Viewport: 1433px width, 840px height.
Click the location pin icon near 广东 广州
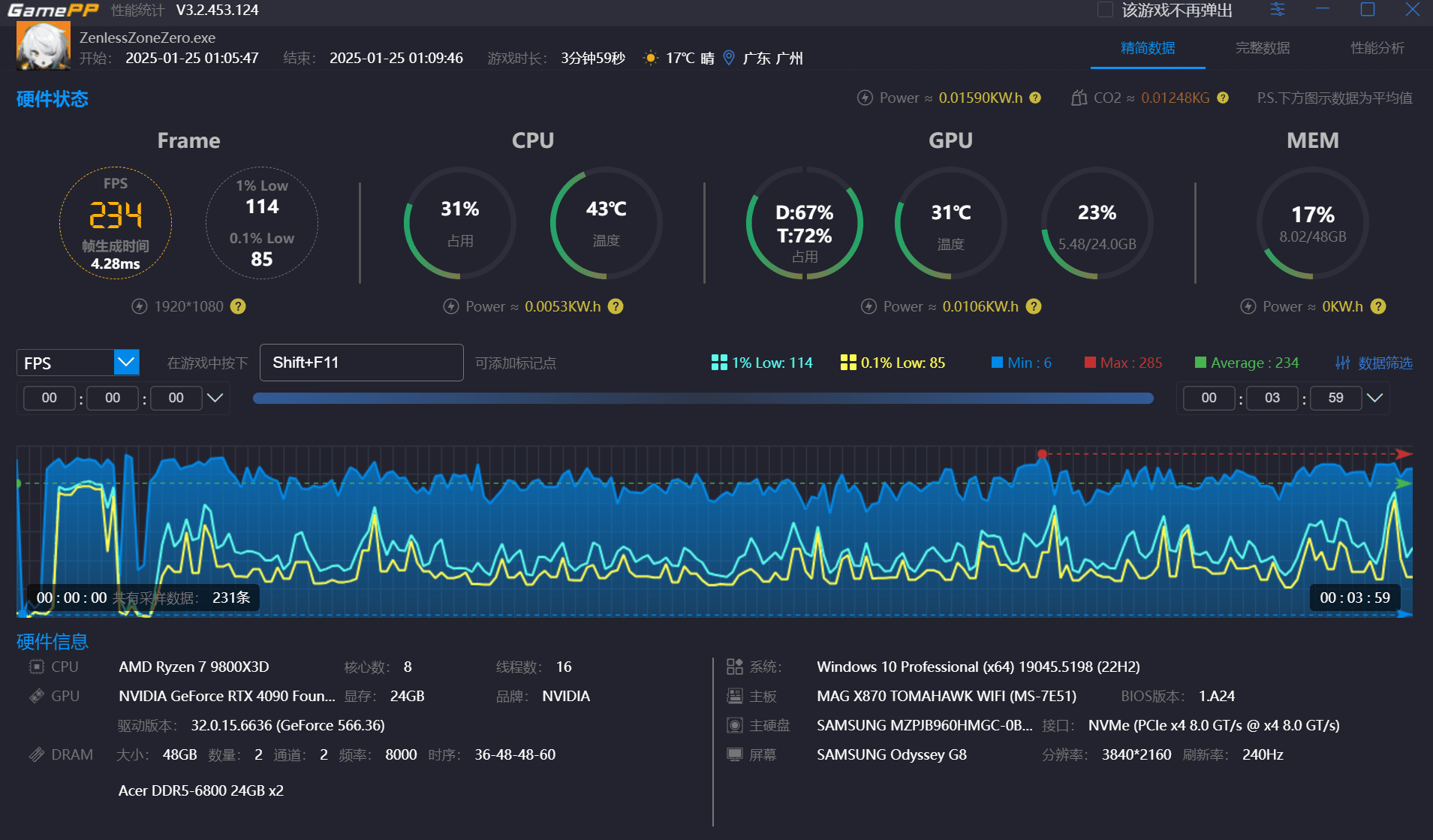pos(728,58)
